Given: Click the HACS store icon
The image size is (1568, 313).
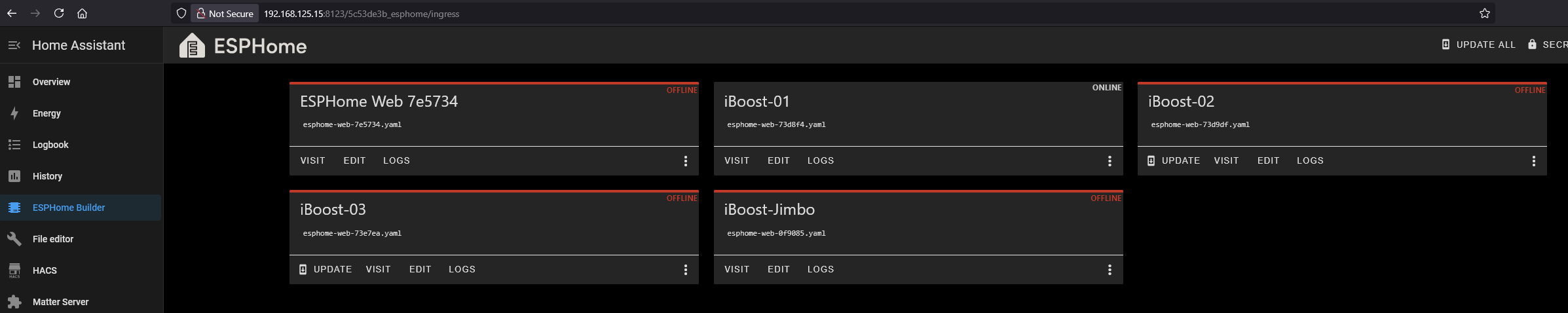Looking at the screenshot, I should tap(14, 270).
